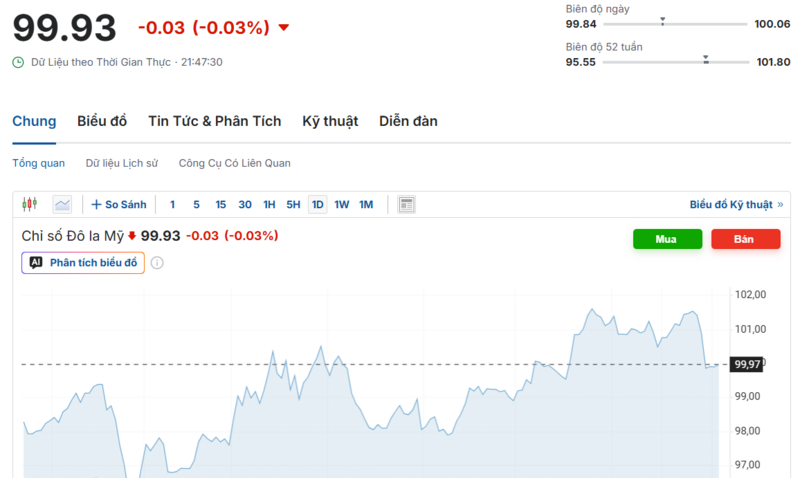
Task: Click the green Mua button
Action: point(667,239)
